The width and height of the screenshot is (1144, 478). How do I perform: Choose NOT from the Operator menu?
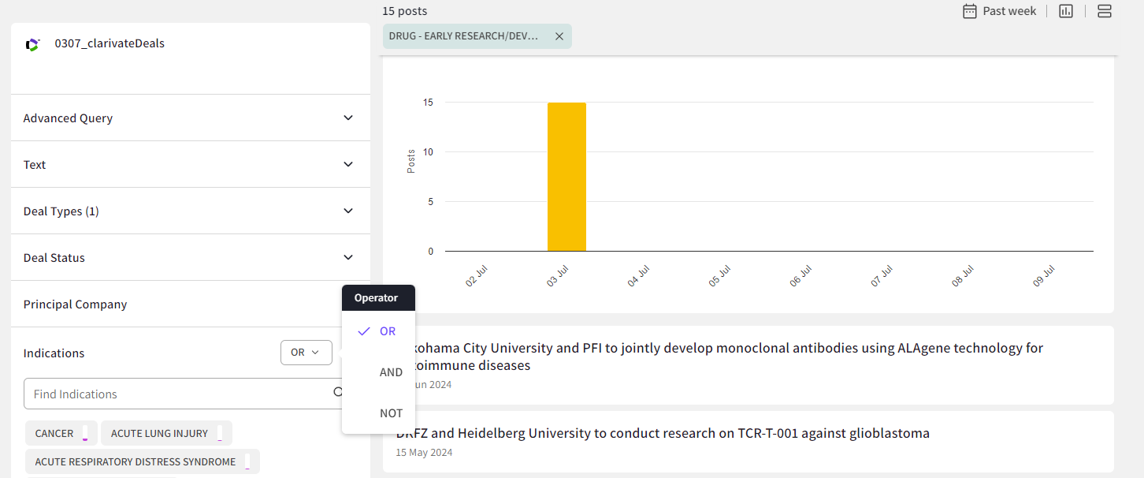coord(391,413)
